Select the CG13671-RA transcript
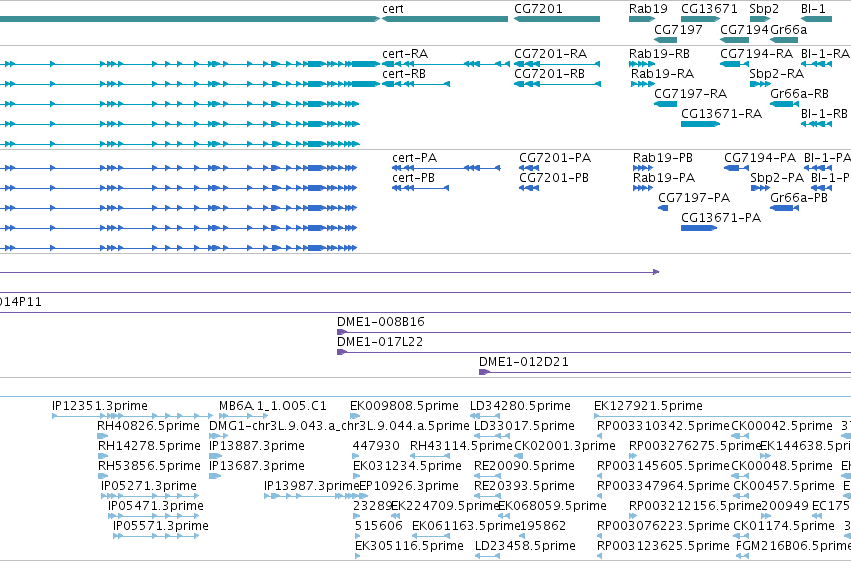This screenshot has height=561, width=851. [700, 124]
